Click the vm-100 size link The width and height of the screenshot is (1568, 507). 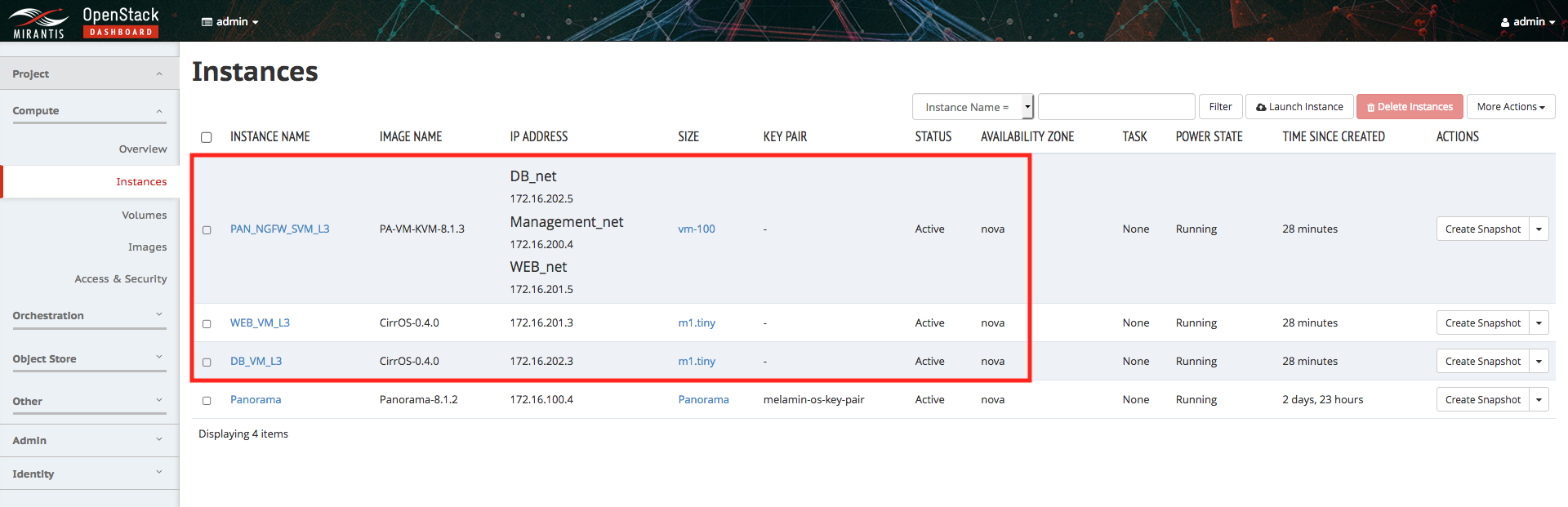[697, 229]
